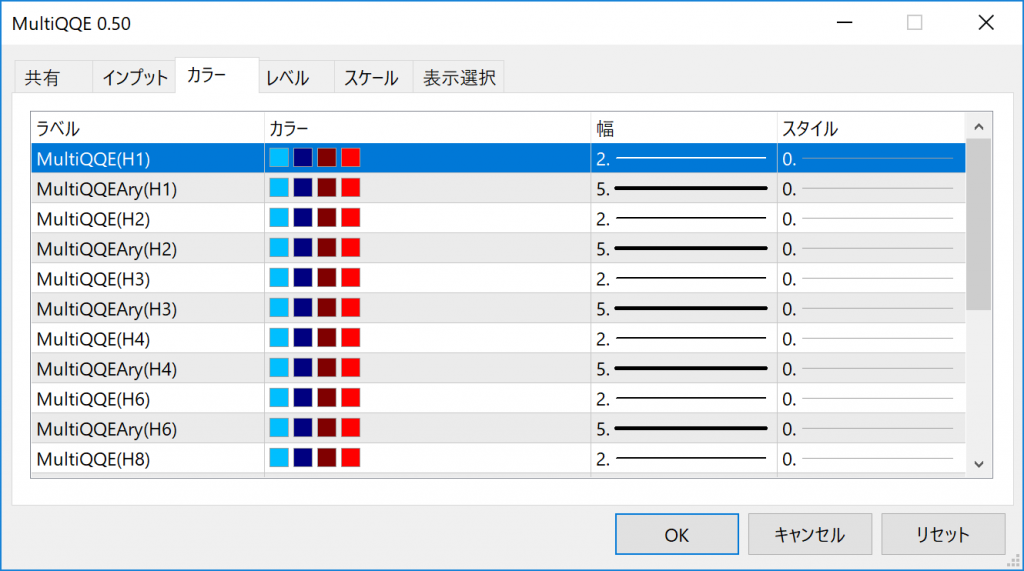Go to the 表示選択 tab

(459, 78)
